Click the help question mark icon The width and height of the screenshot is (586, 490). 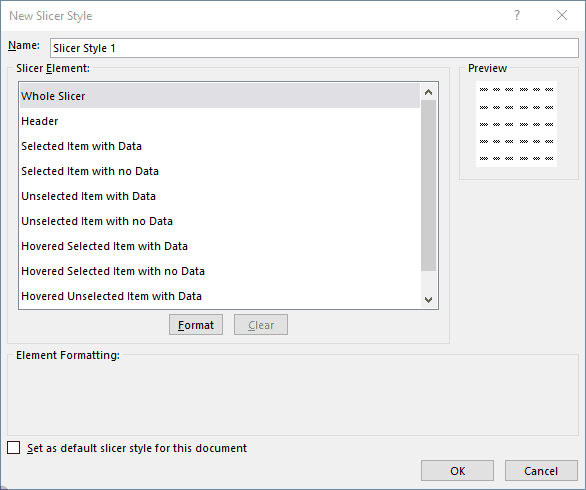(516, 15)
